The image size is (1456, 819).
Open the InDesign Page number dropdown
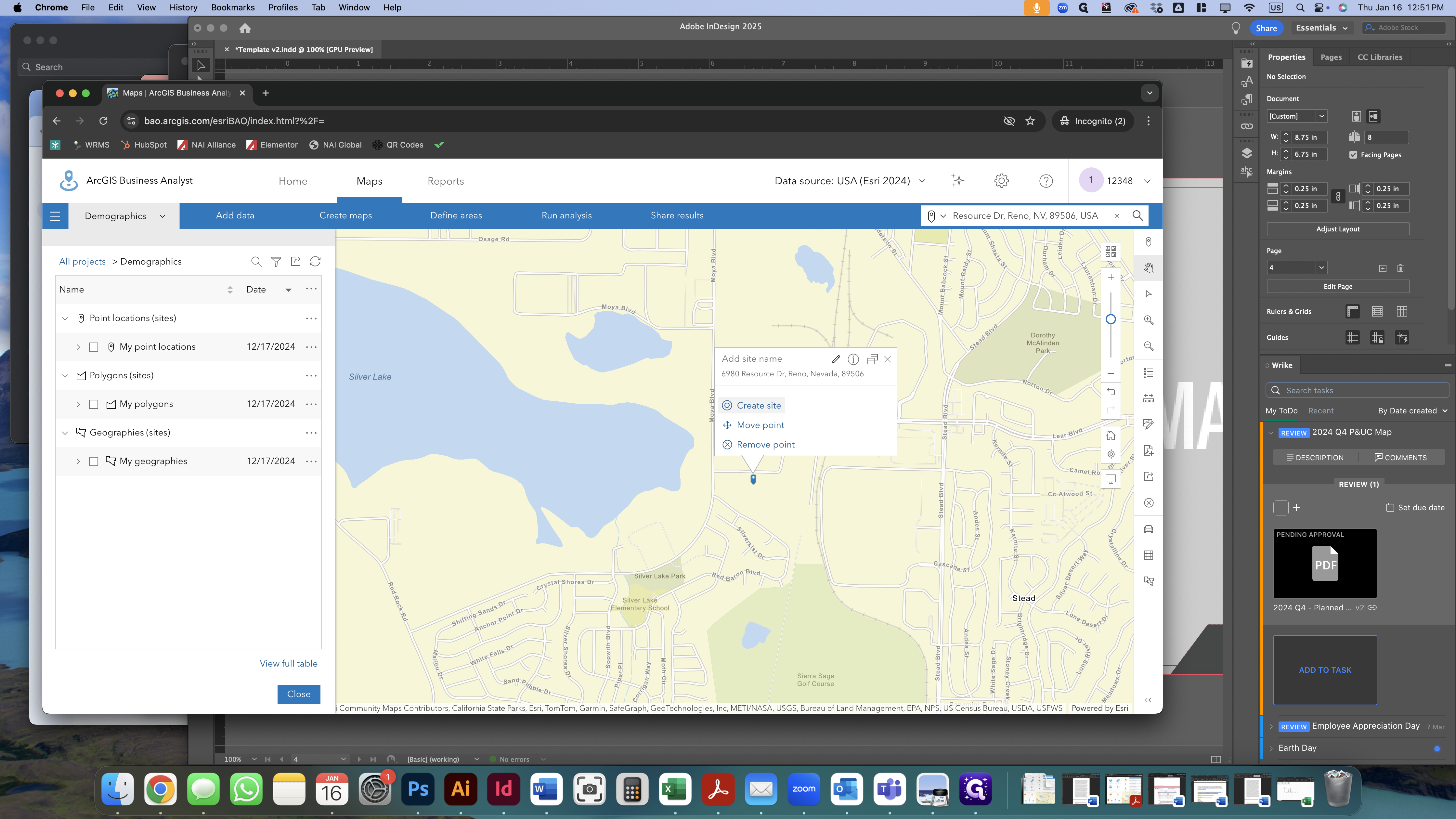coord(1321,268)
